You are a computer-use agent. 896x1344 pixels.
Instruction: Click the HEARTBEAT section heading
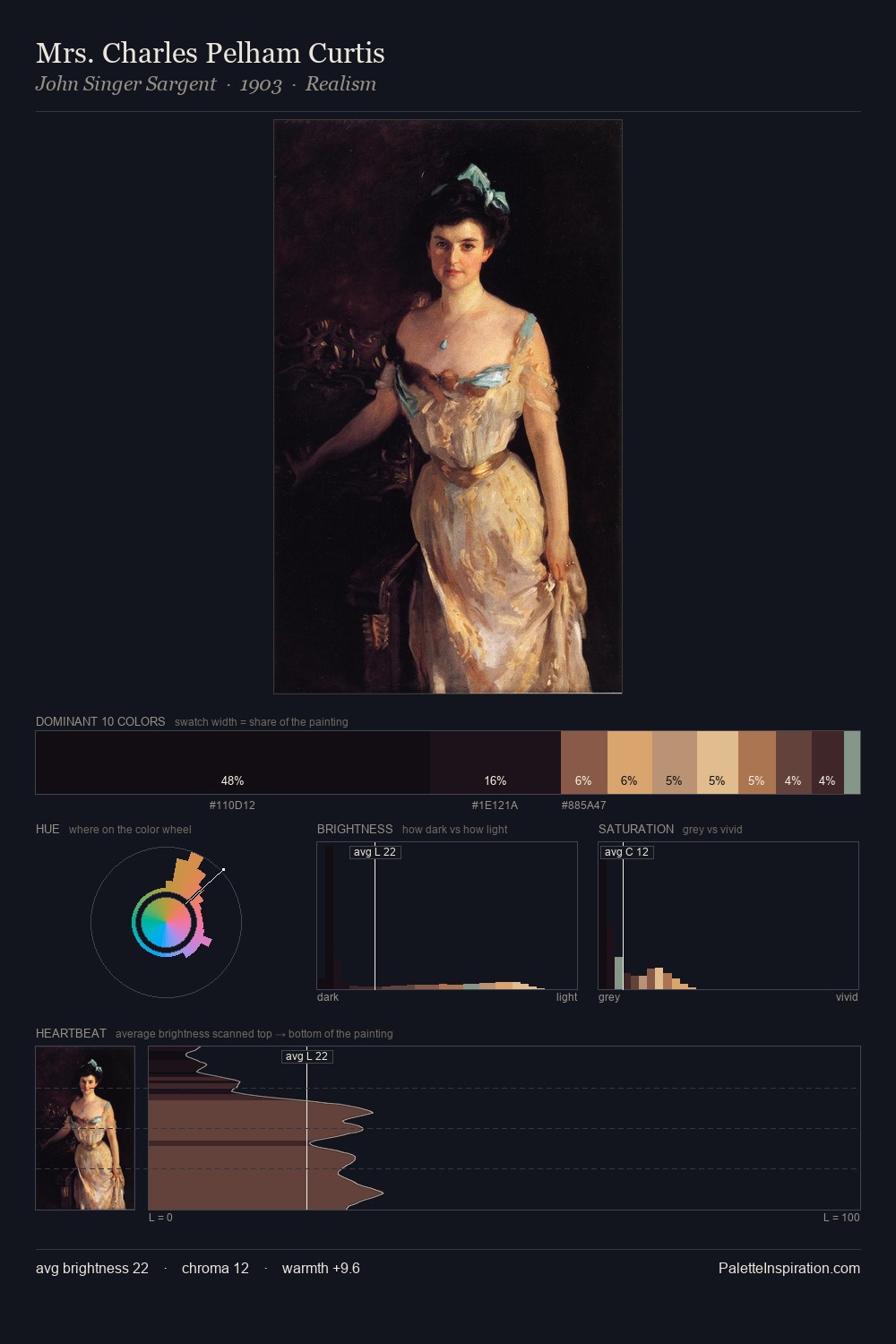click(71, 1033)
